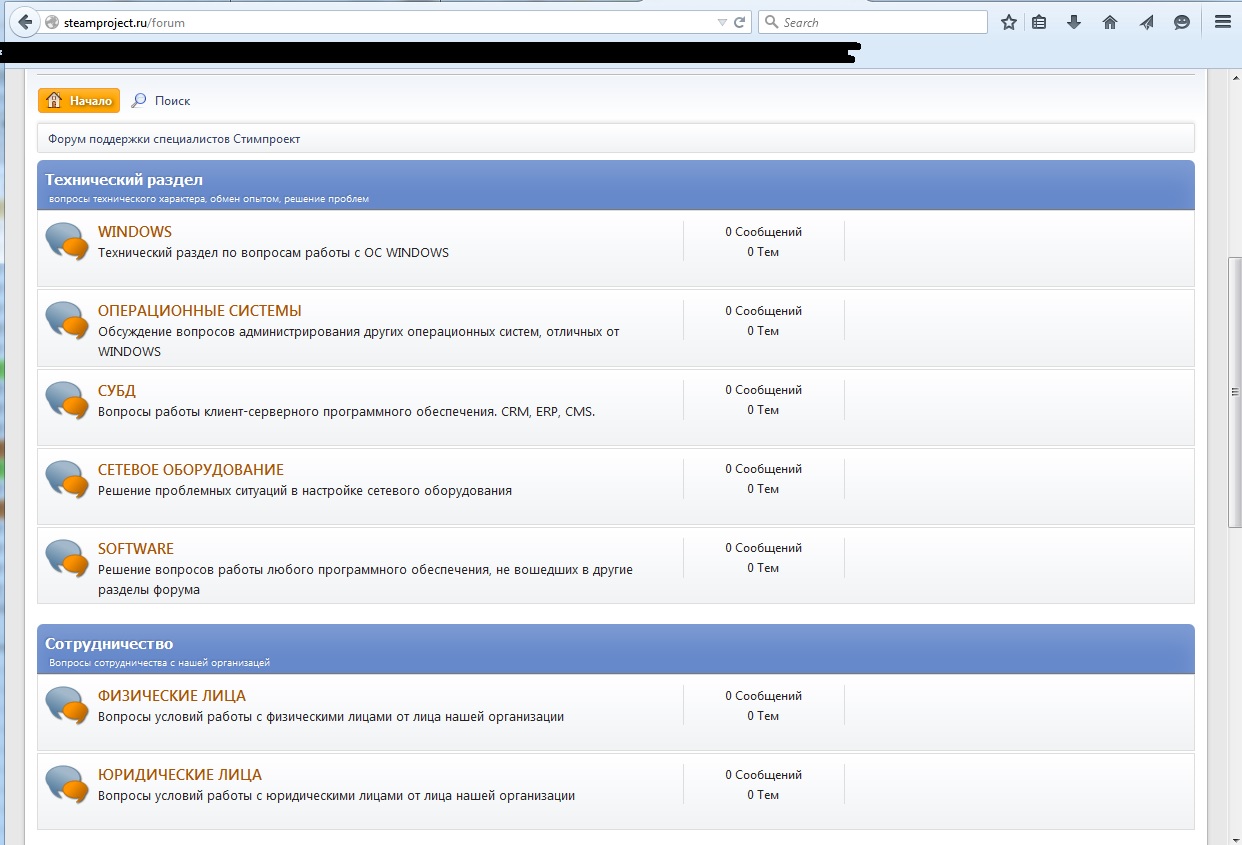This screenshot has height=845, width=1242.
Task: Click subtitle 'вопросы технического характера, обмен опытом'
Action: (209, 199)
